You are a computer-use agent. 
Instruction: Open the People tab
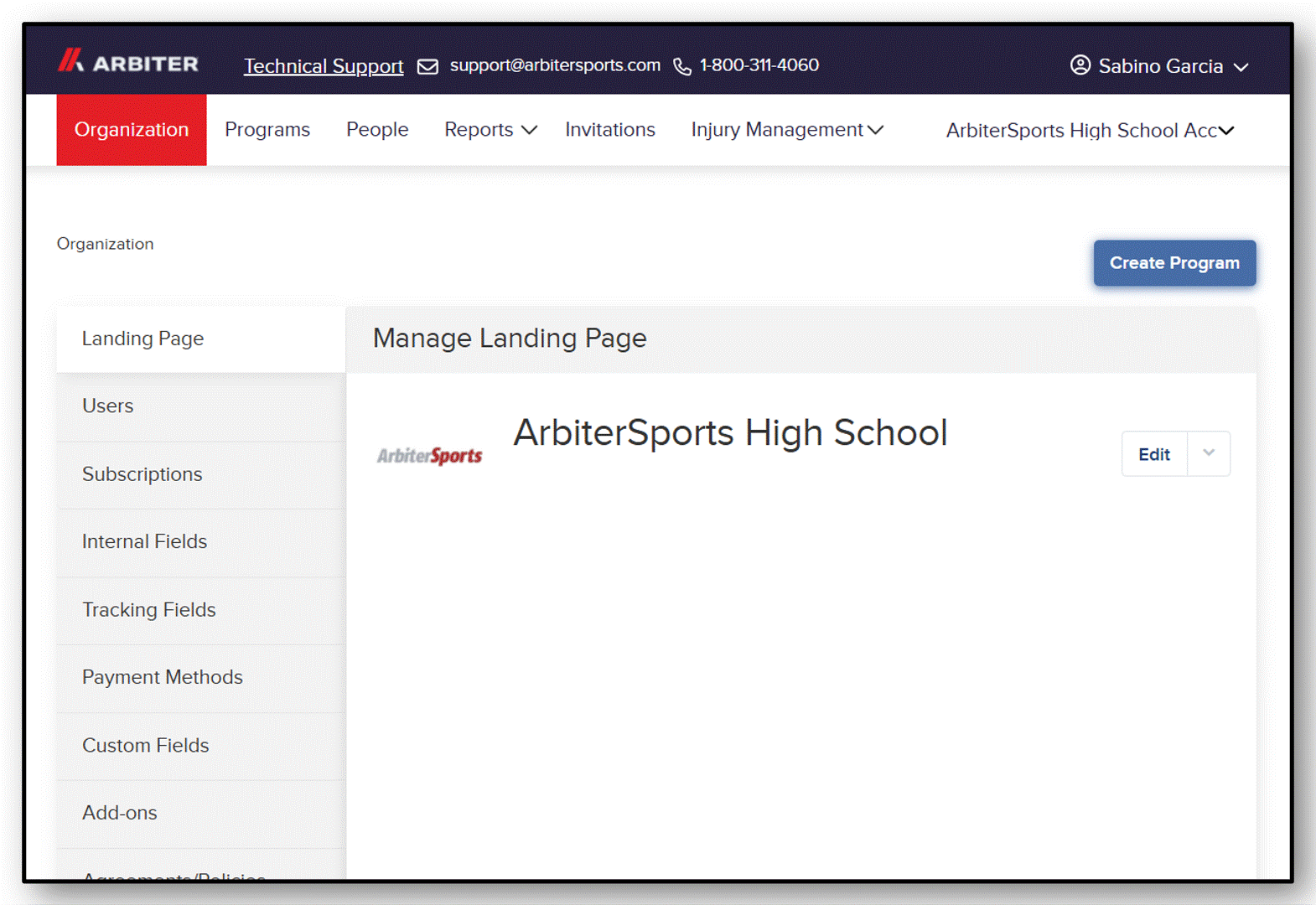[377, 130]
